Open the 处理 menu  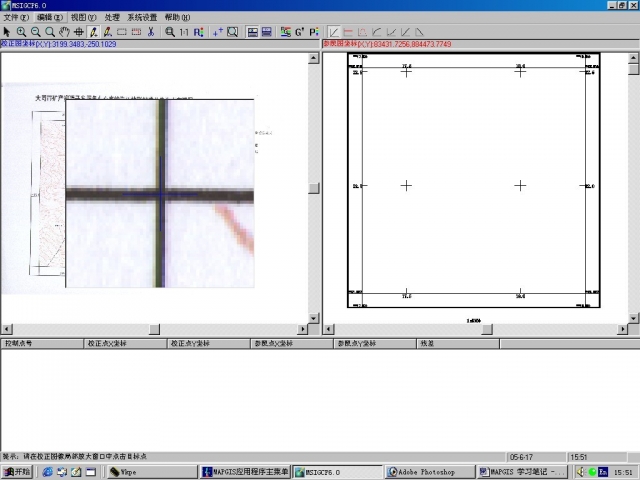click(x=112, y=18)
